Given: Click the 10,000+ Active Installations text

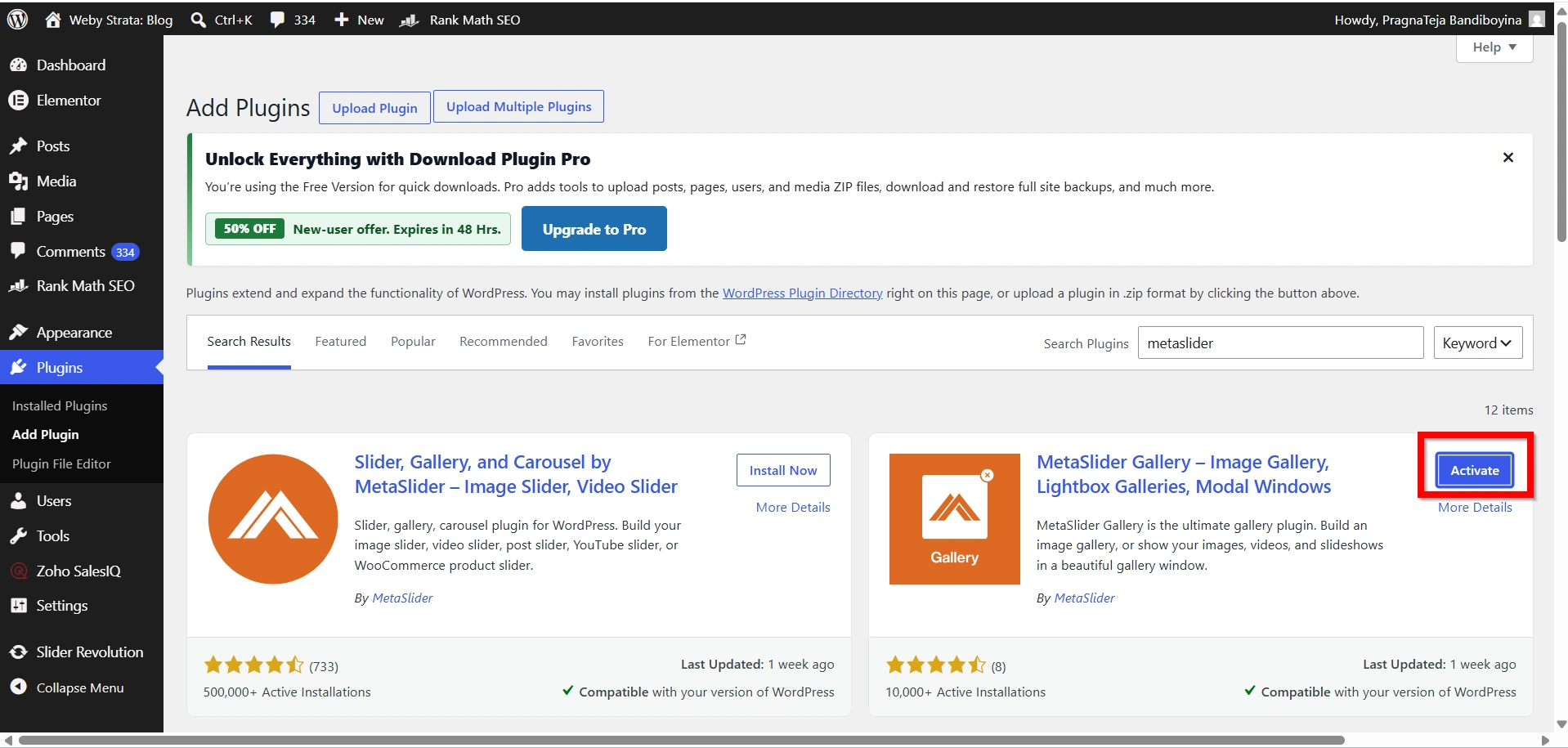Looking at the screenshot, I should pyautogui.click(x=965, y=692).
